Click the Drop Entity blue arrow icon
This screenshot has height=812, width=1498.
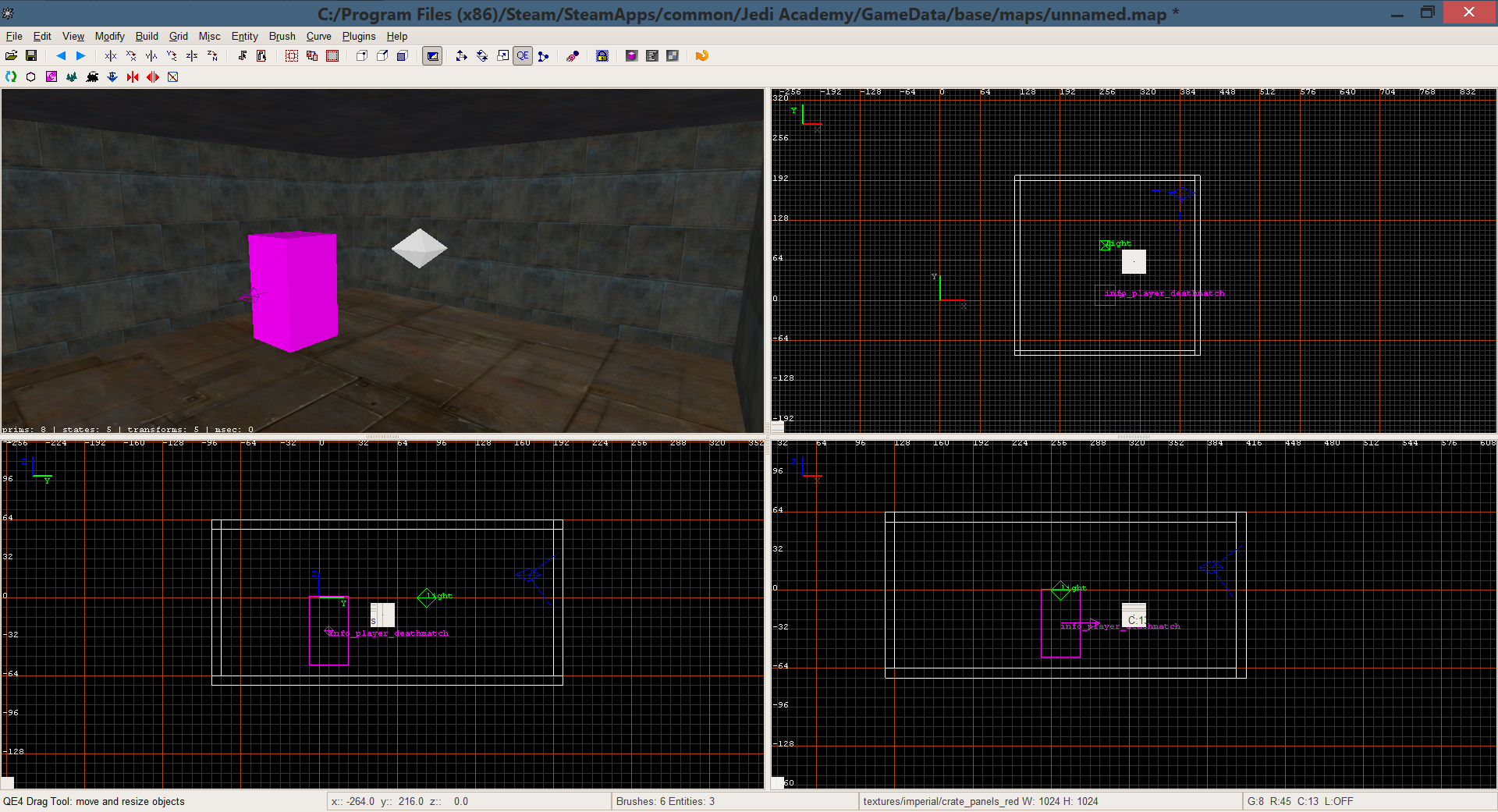(112, 76)
